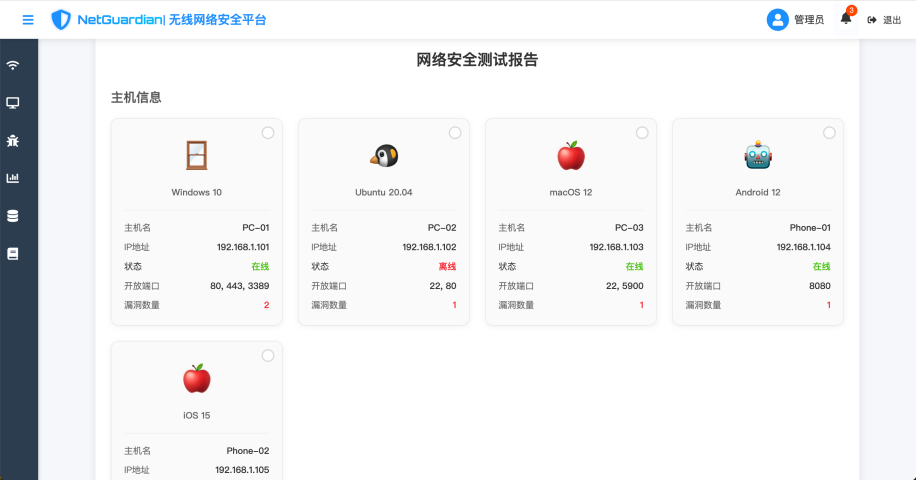Click the Ubuntu 20.04 label
The image size is (916, 480).
384,192
